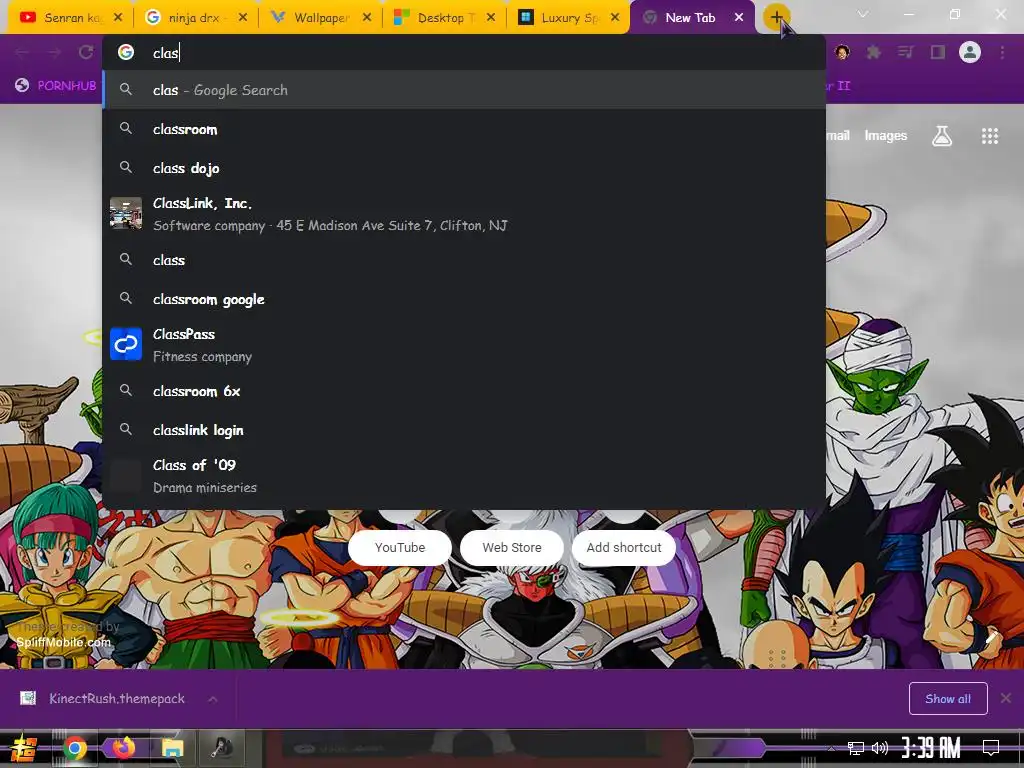This screenshot has width=1024, height=768.
Task: Switch to the Luxury Sp tab
Action: [x=568, y=18]
